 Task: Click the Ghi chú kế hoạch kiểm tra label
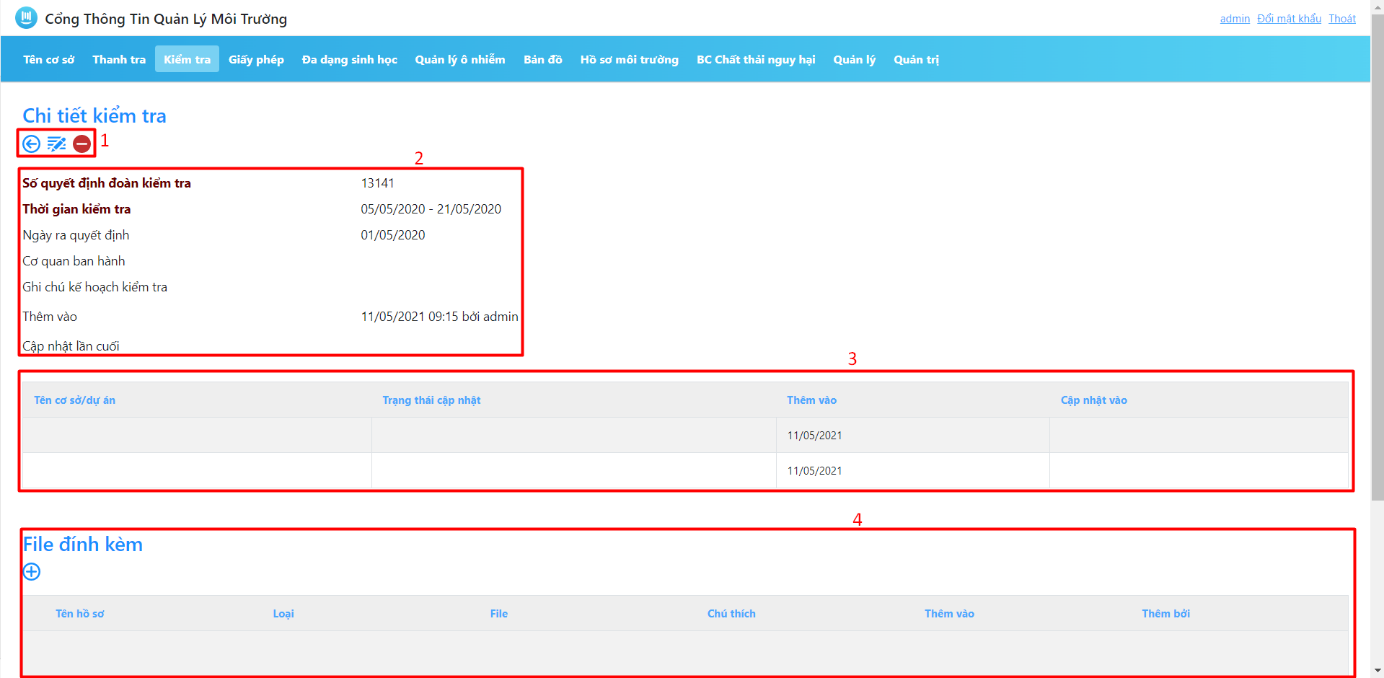[95, 287]
